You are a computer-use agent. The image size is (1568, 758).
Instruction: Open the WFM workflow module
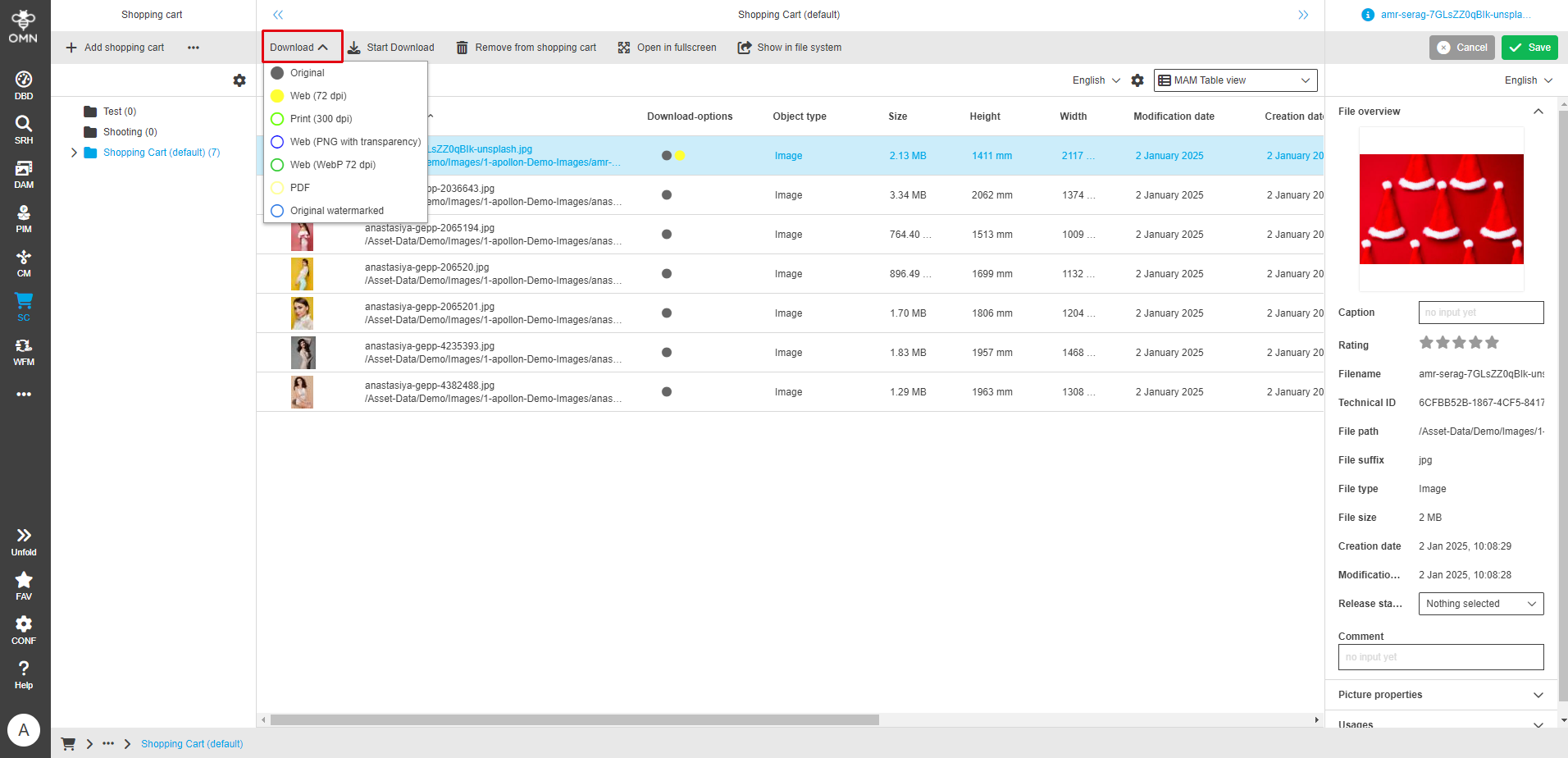[24, 349]
